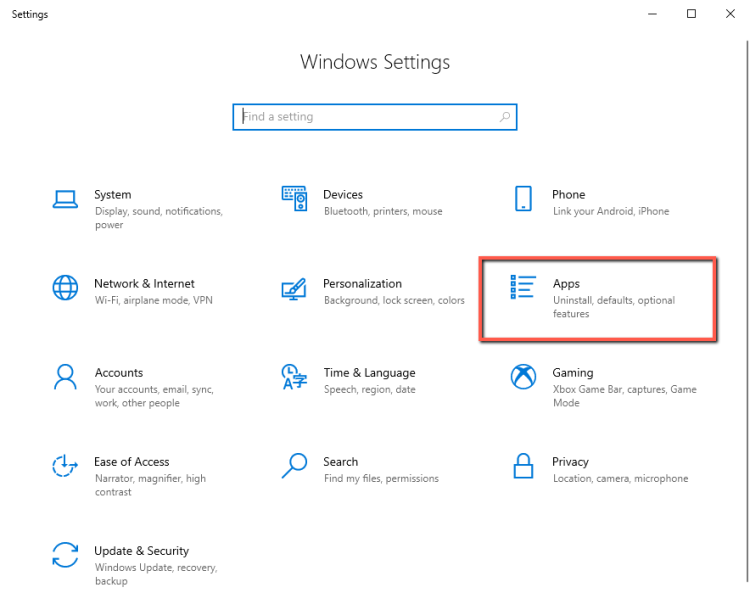
Task: Click the Gaming Xbox icon
Action: pyautogui.click(x=523, y=377)
